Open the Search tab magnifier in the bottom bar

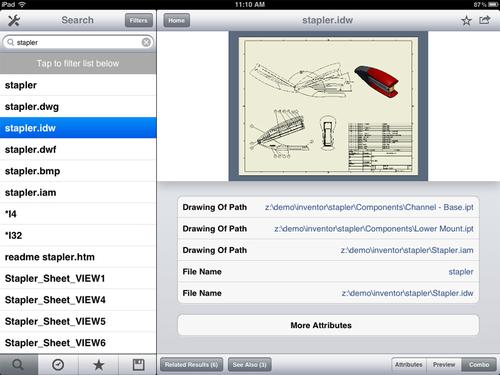(x=18, y=365)
